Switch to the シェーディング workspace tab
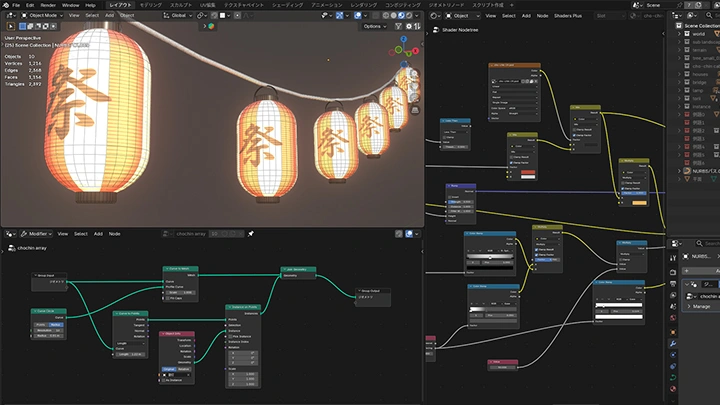 click(x=285, y=5)
